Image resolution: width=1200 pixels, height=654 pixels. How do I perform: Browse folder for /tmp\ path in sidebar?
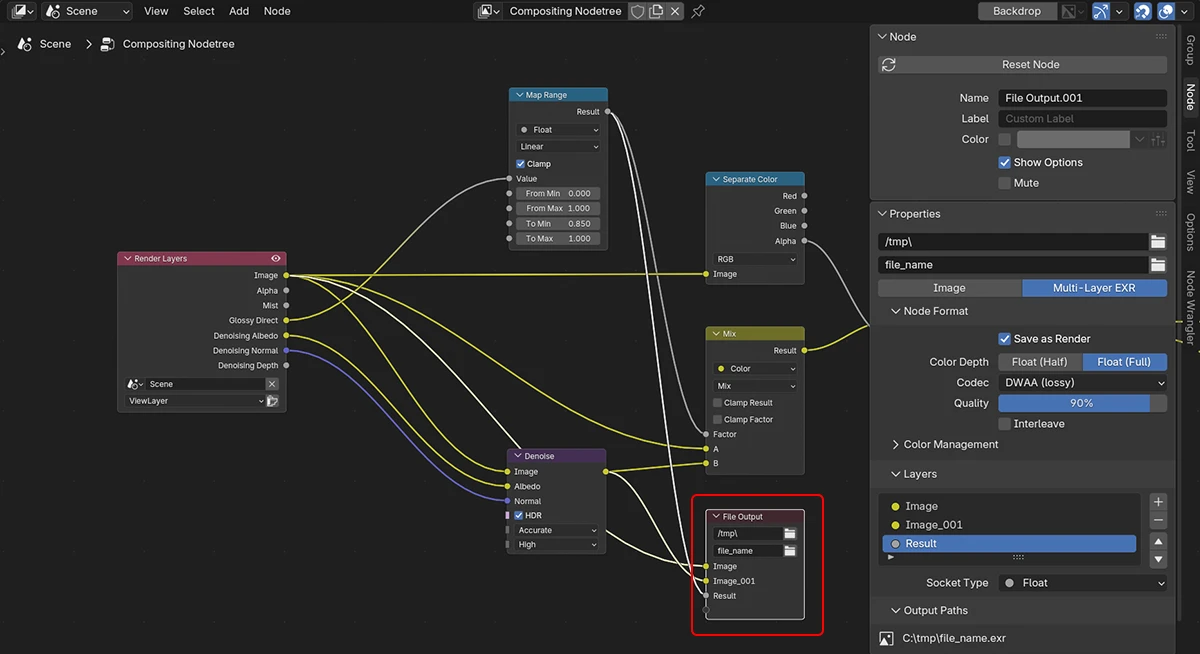coord(1157,242)
